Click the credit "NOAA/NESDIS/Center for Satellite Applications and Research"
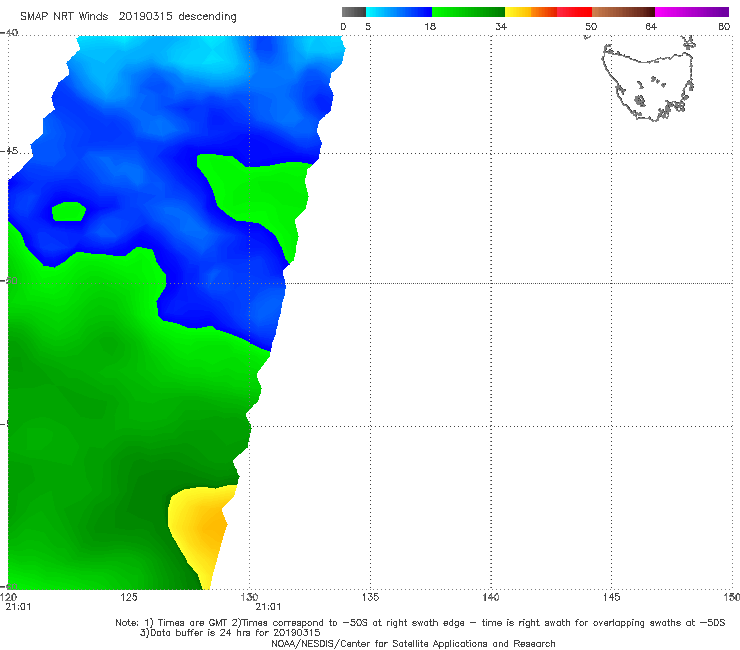Viewport: 740px width, 650px height. [x=413, y=644]
